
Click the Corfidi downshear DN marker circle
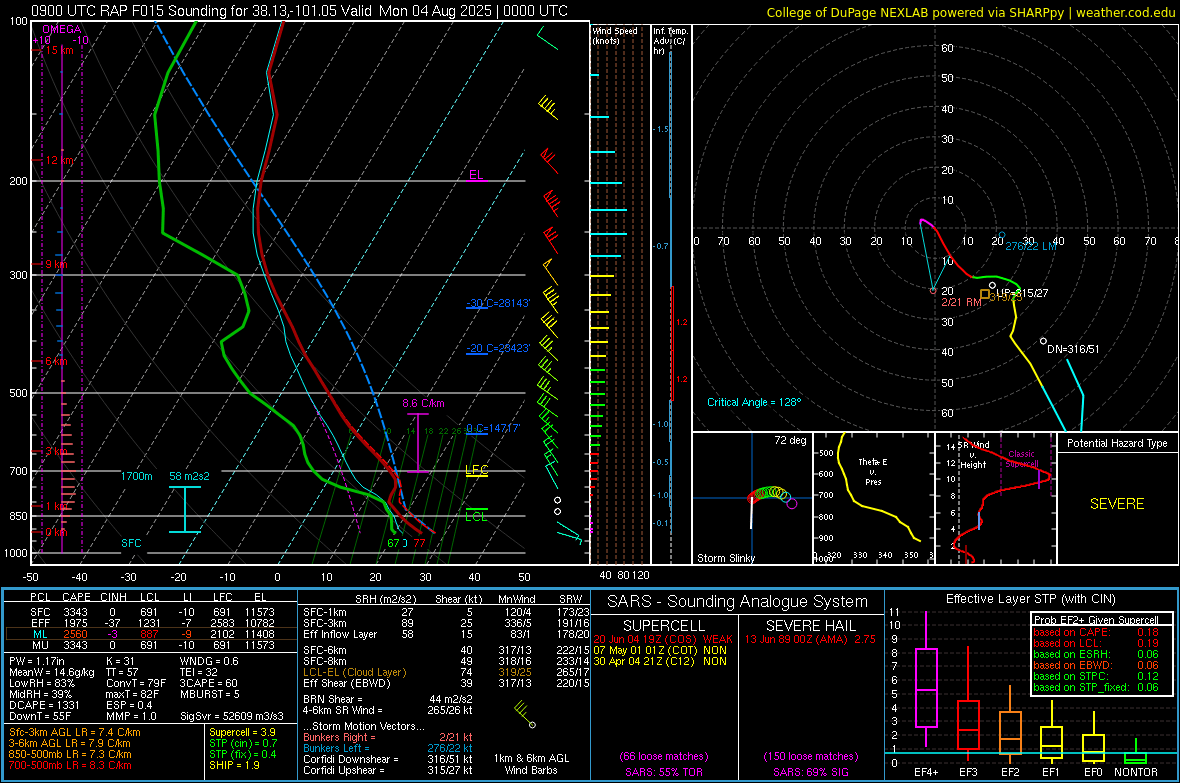(x=1043, y=341)
